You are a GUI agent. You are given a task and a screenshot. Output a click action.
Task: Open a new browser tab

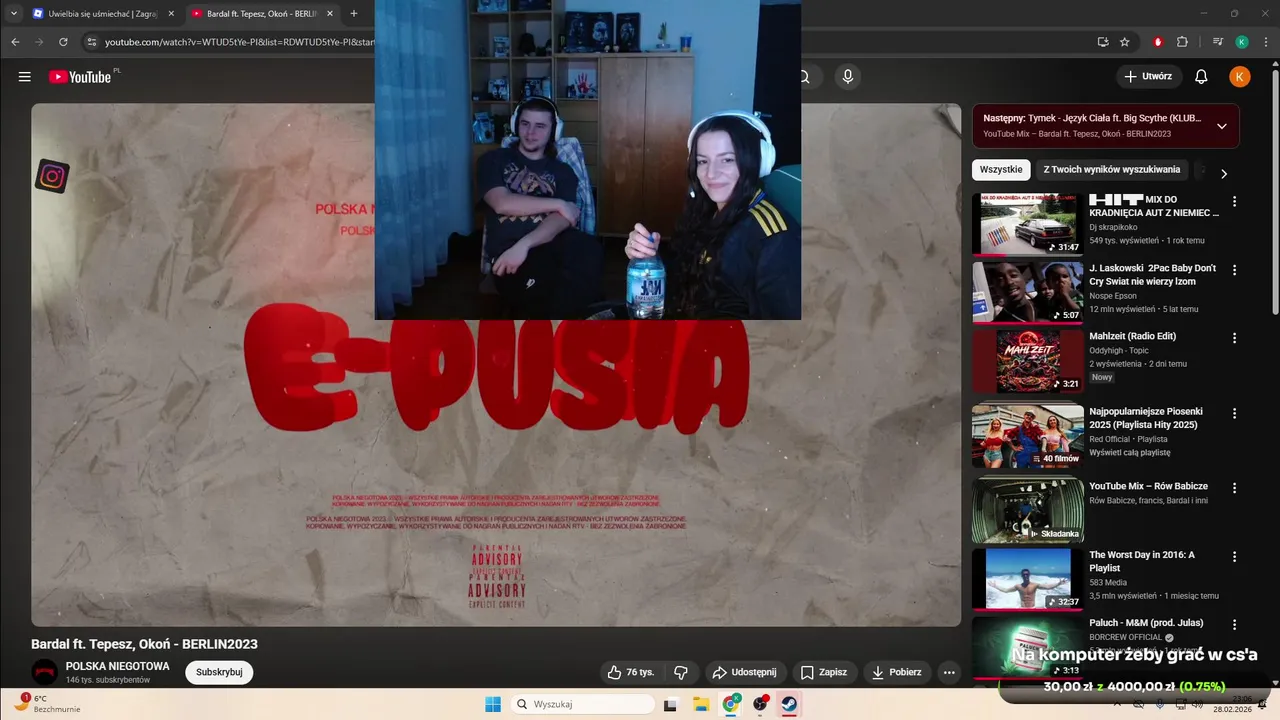click(x=353, y=14)
